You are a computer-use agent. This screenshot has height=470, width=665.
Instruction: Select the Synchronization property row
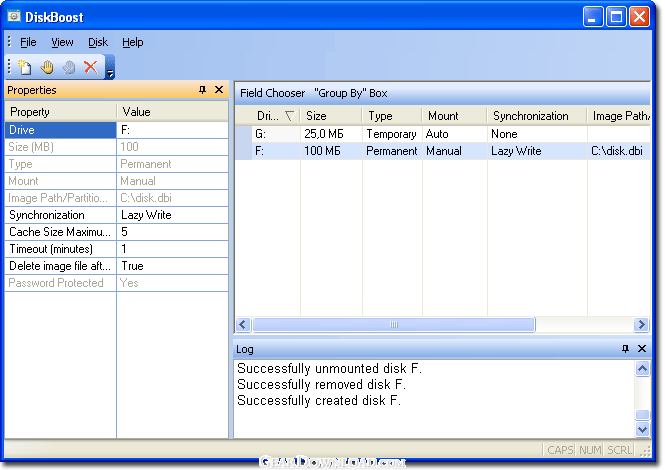pos(61,215)
